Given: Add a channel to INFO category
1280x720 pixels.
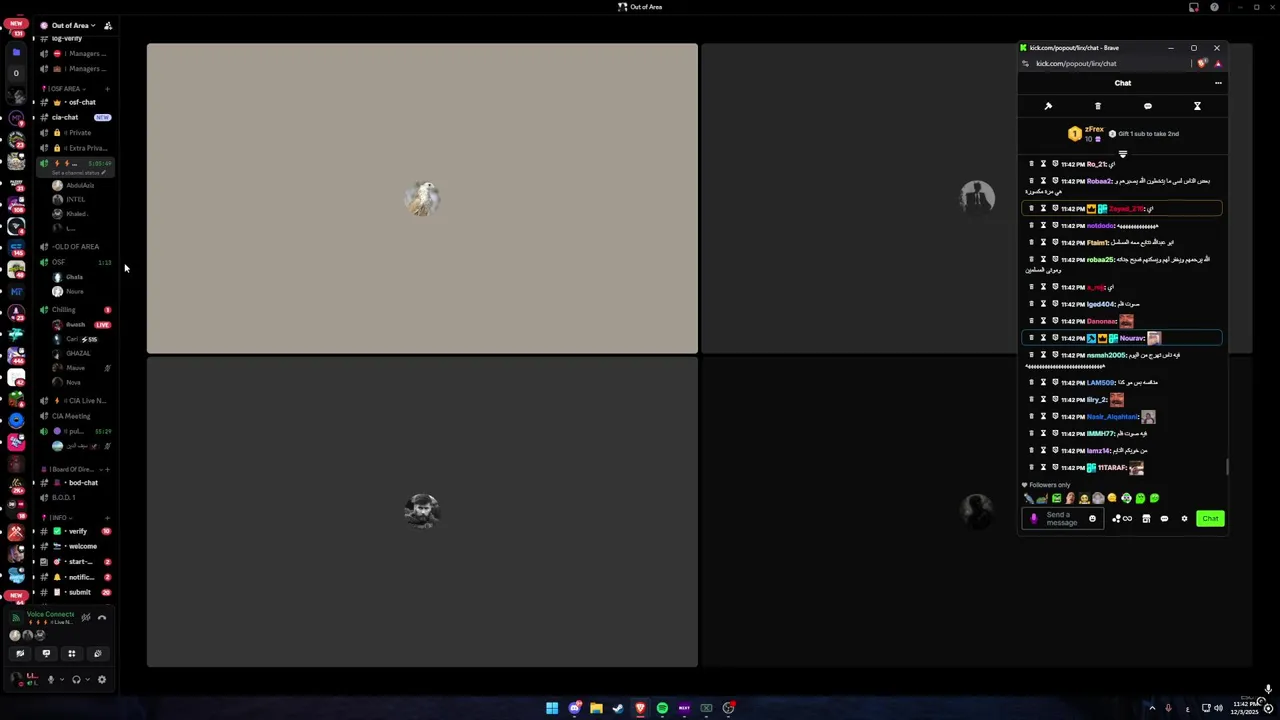Looking at the screenshot, I should 107,518.
